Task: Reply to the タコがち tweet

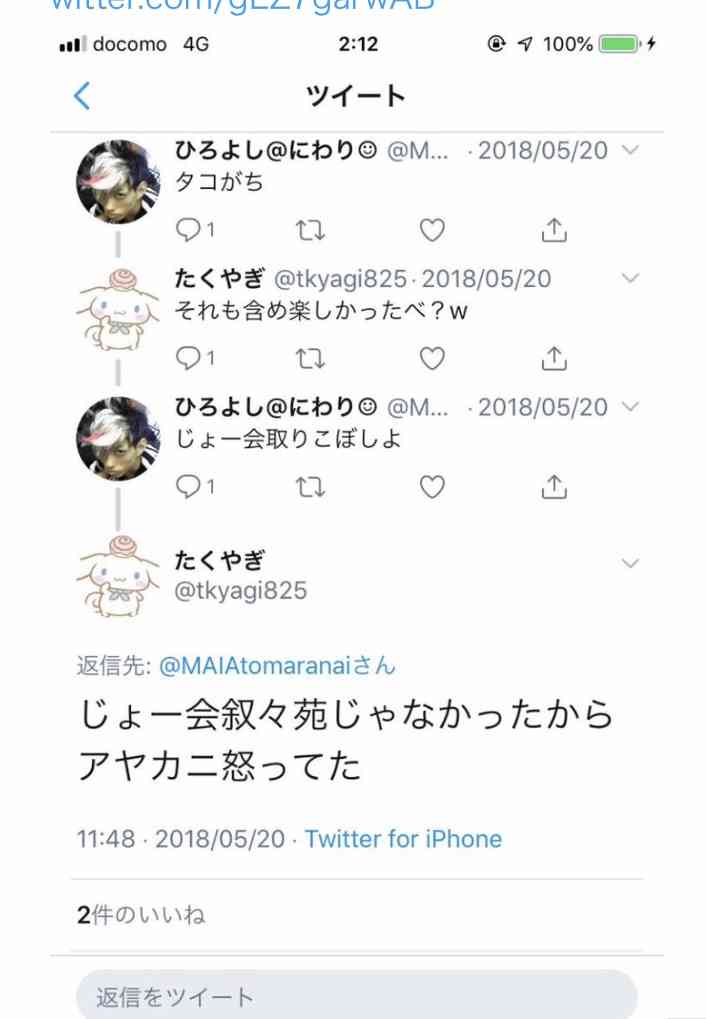Action: 194,230
